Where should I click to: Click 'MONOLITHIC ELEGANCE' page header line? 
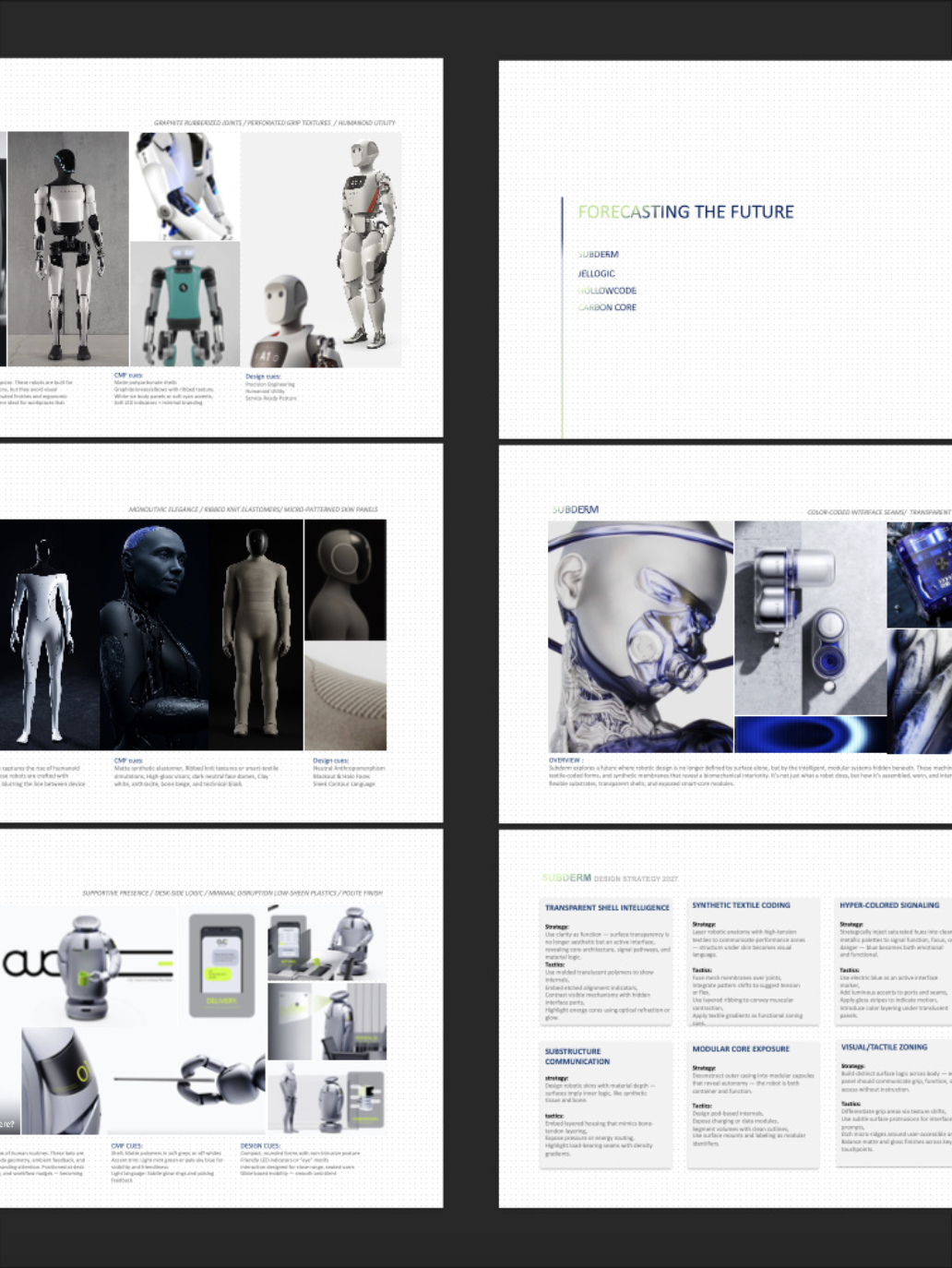(x=253, y=509)
